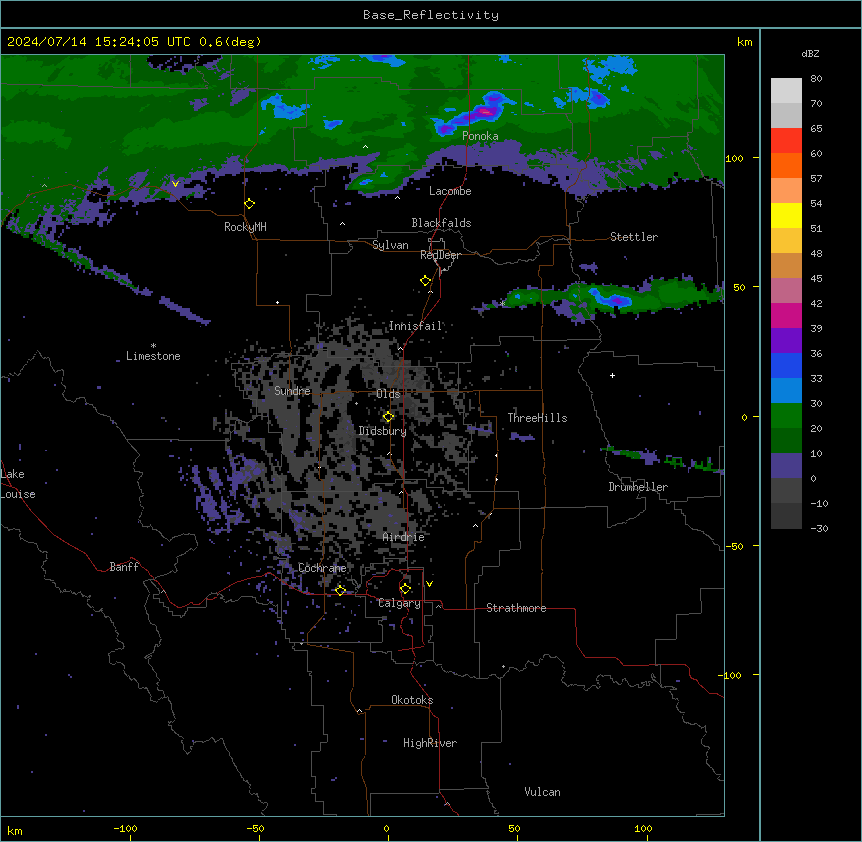Select the dark orange 57-60 dBZ swatch

click(786, 165)
